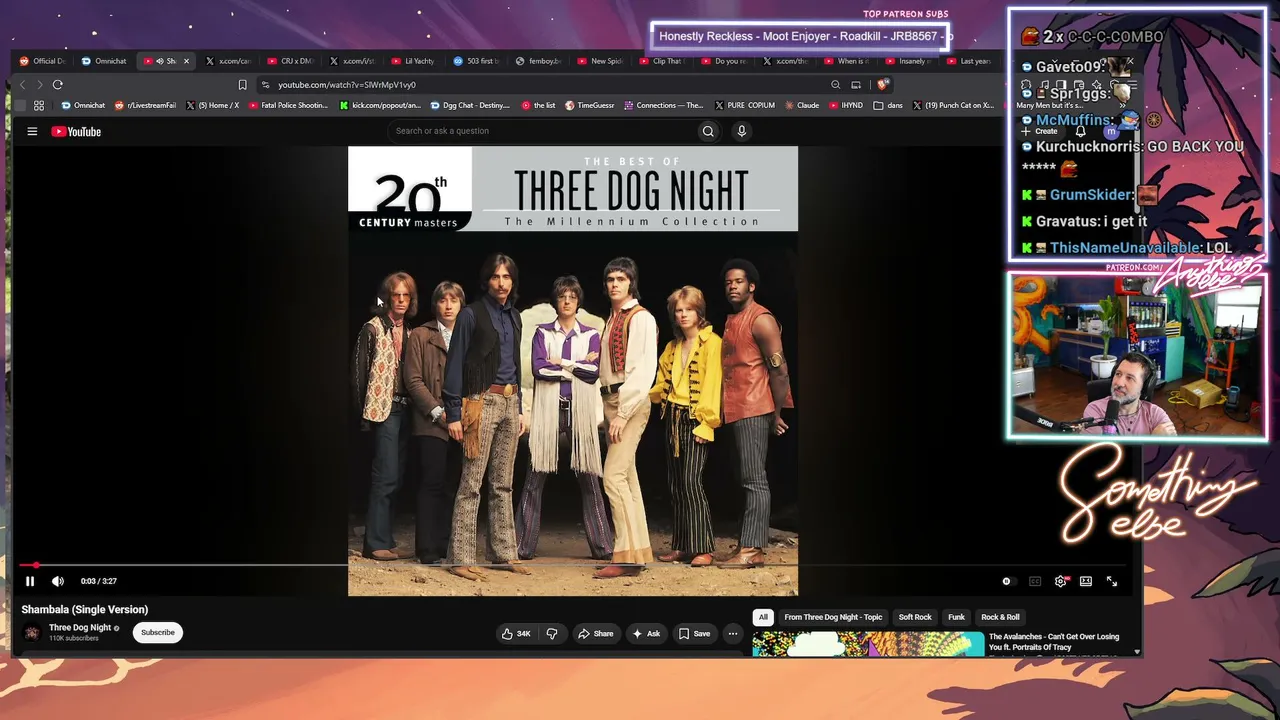Open YouTube player settings gear
Screen dimensions: 1280x720
coord(1061,581)
